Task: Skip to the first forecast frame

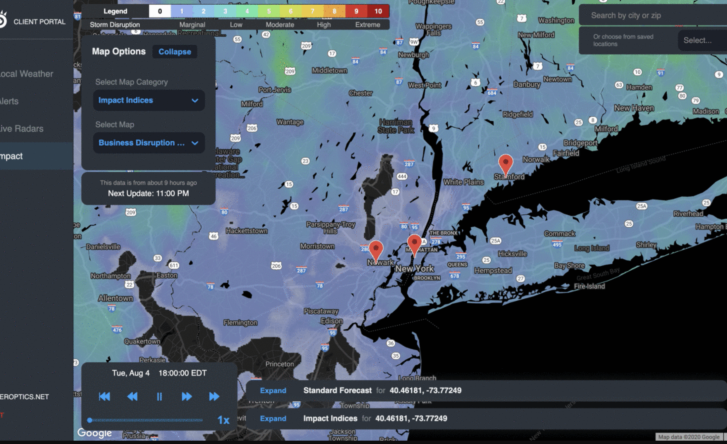Action: 102,397
